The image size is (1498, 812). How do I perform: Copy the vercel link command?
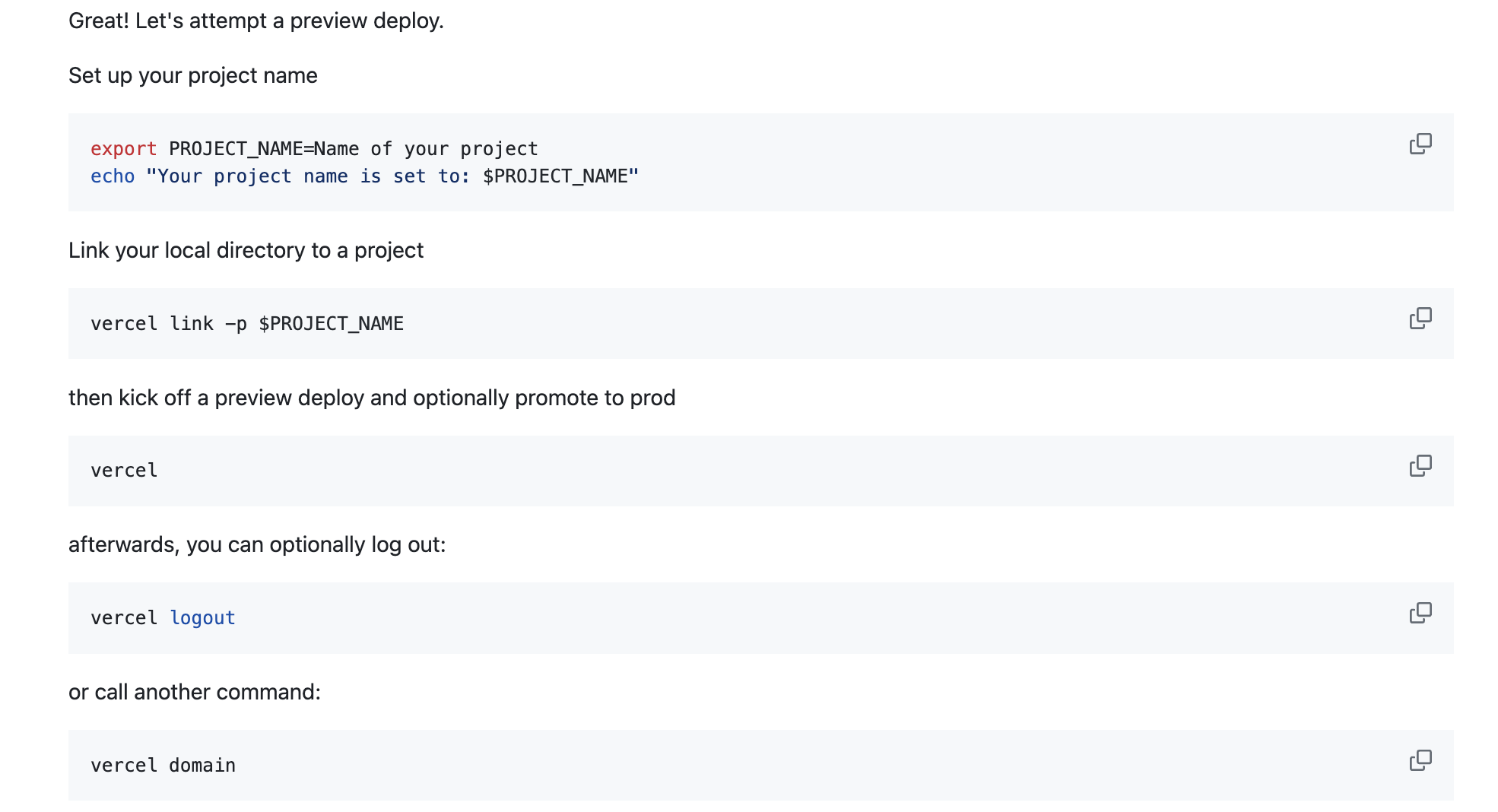coord(1421,318)
